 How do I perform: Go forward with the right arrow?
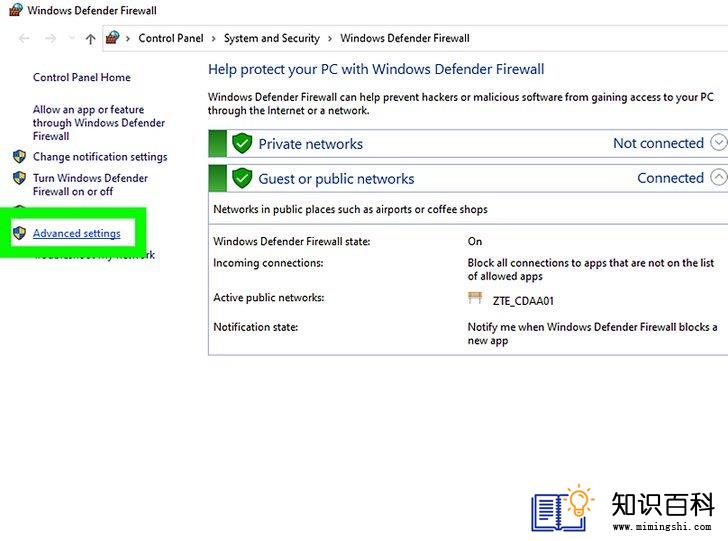(50, 39)
